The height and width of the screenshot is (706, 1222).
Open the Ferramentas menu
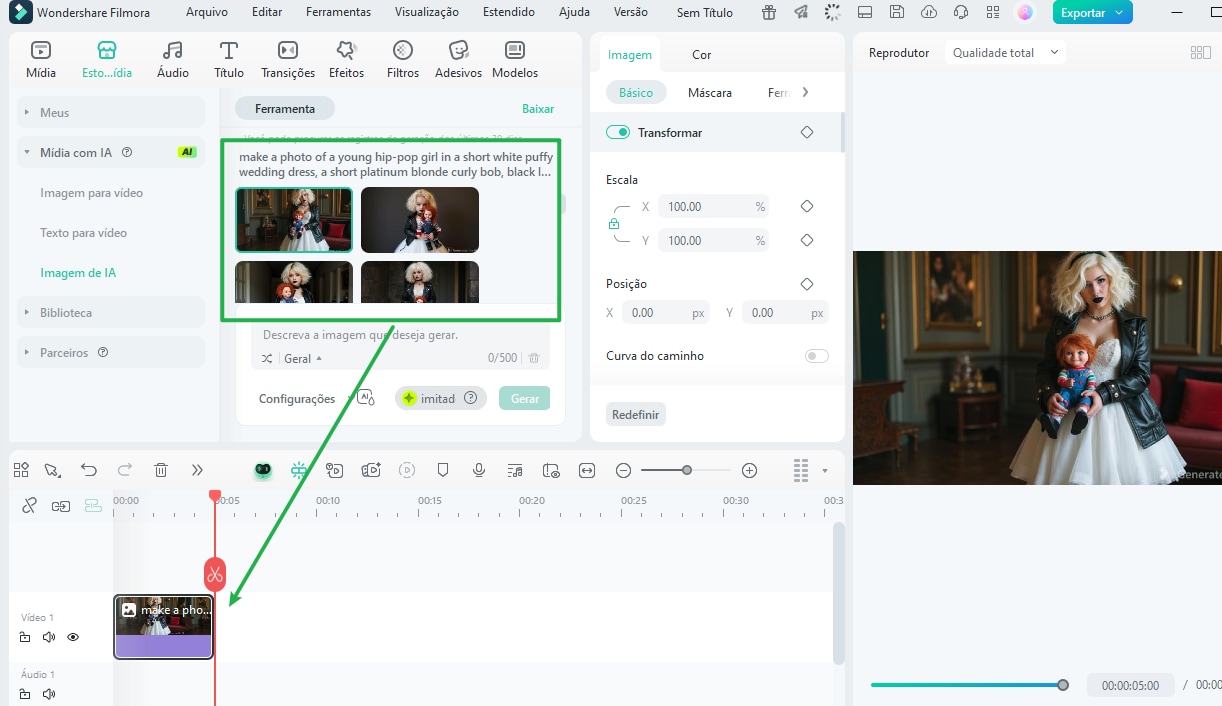coord(338,13)
